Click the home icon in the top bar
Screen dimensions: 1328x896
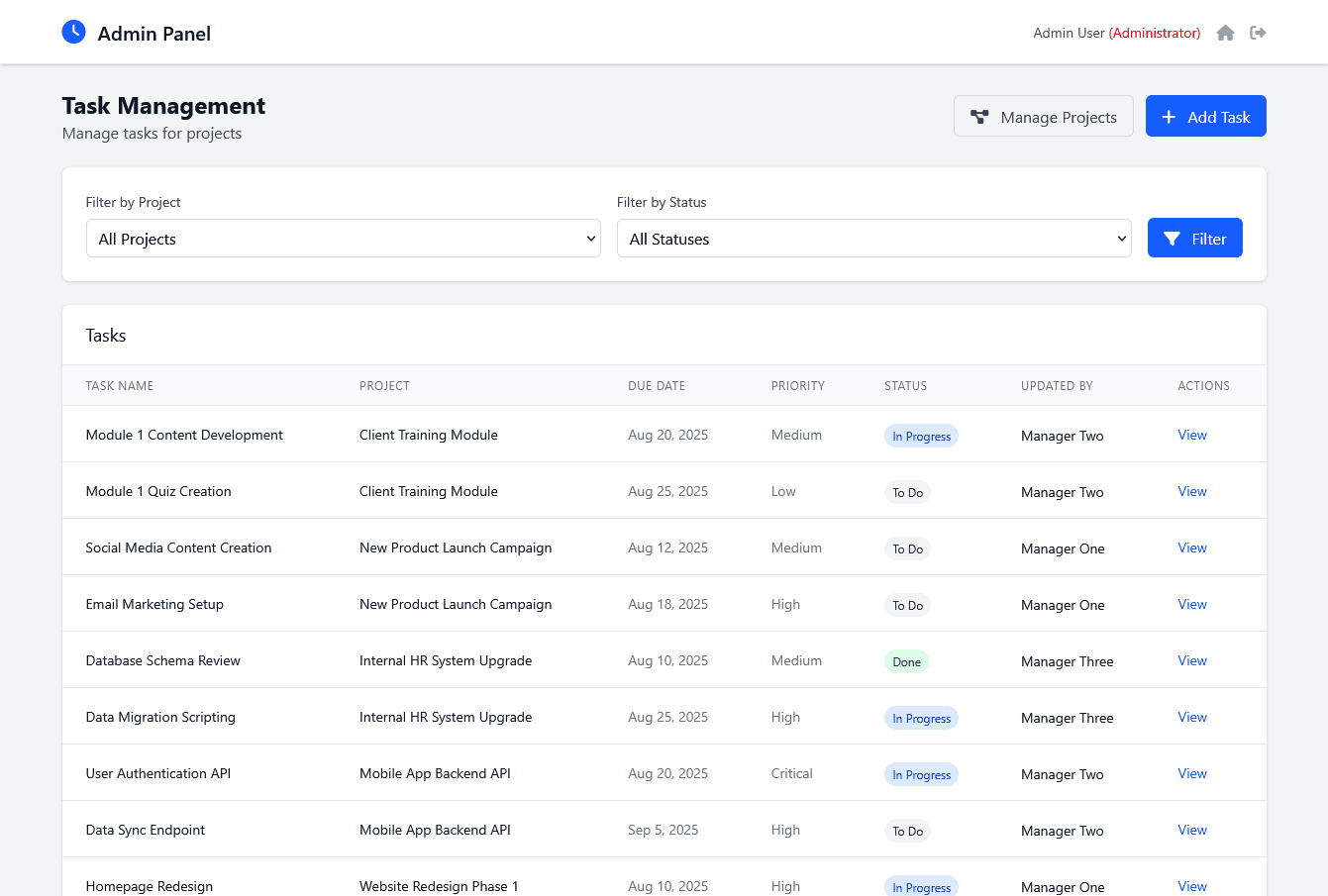[x=1225, y=33]
